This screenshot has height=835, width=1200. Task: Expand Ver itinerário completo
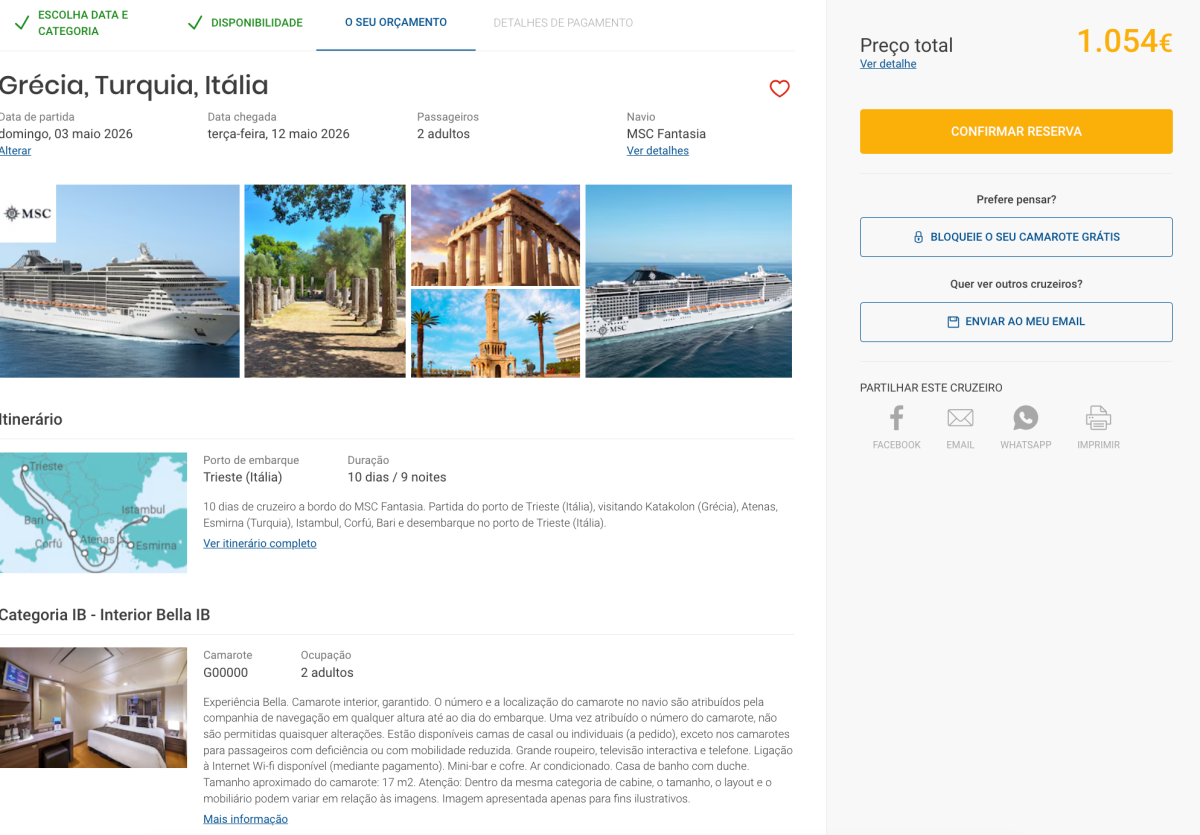260,544
